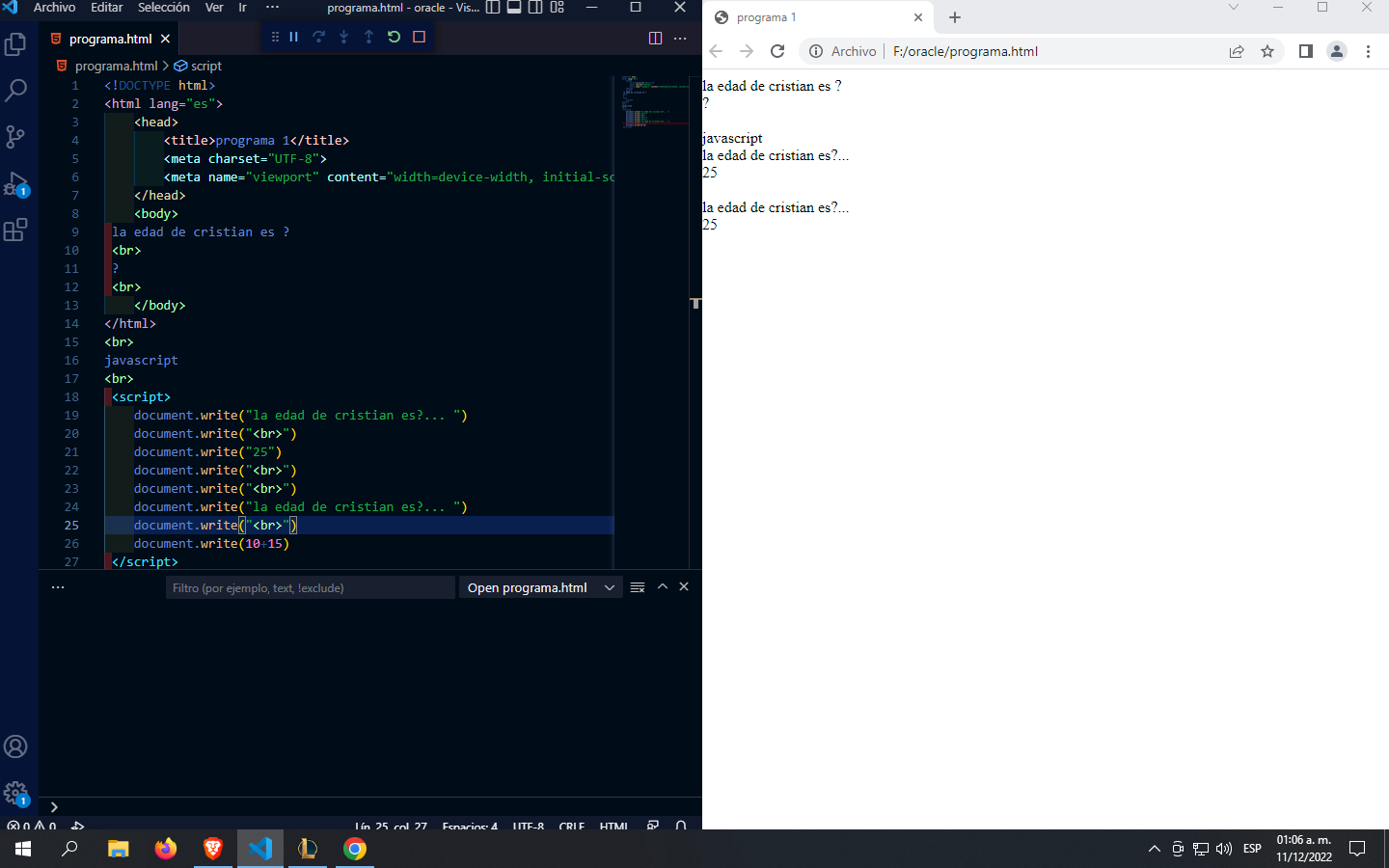Open the editor More Actions ellipsis menu
The image size is (1389, 868).
pos(680,39)
